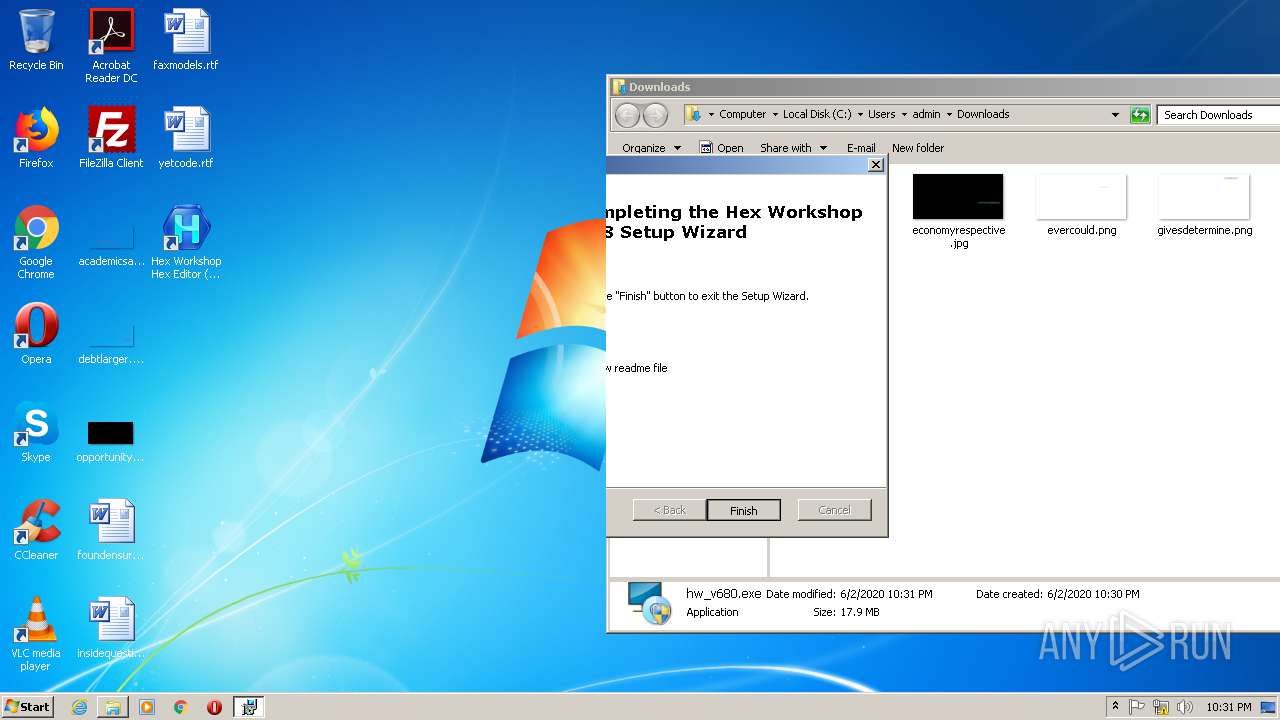The height and width of the screenshot is (720, 1280).
Task: Click Open in Explorer toolbar
Action: 721,148
